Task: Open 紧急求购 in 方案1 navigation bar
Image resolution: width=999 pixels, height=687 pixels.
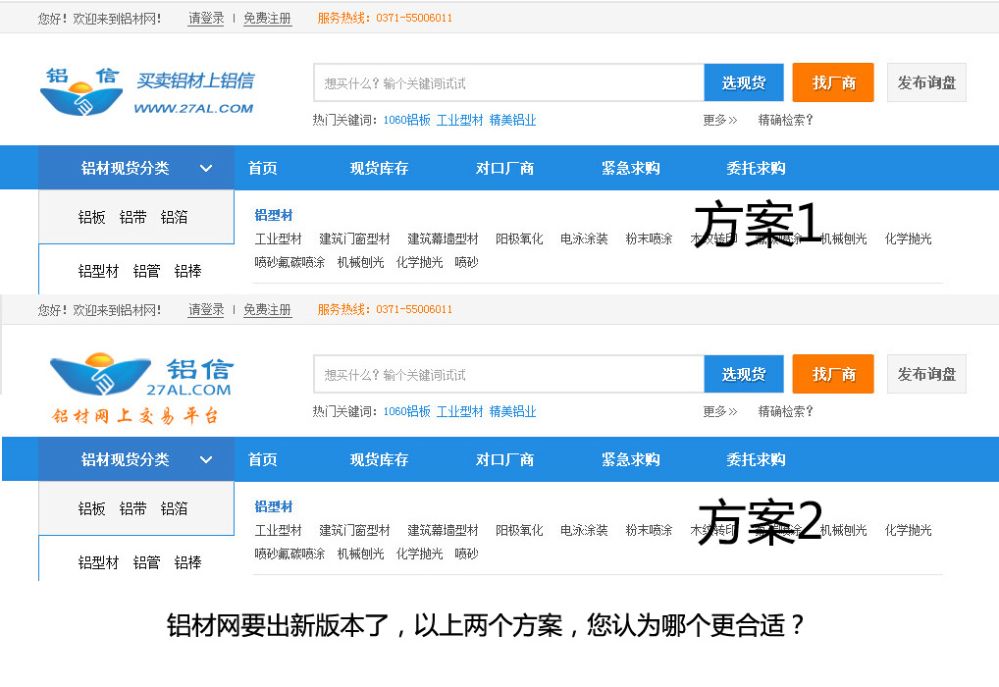Action: (631, 168)
